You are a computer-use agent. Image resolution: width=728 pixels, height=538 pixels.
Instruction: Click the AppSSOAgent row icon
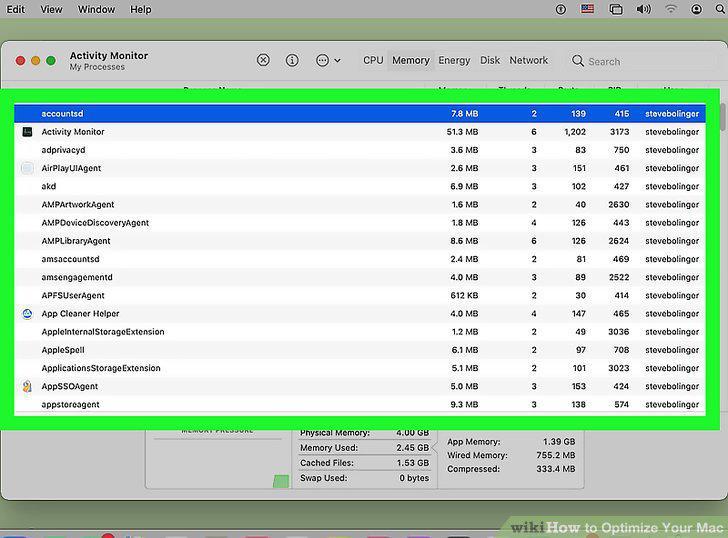click(x=27, y=386)
